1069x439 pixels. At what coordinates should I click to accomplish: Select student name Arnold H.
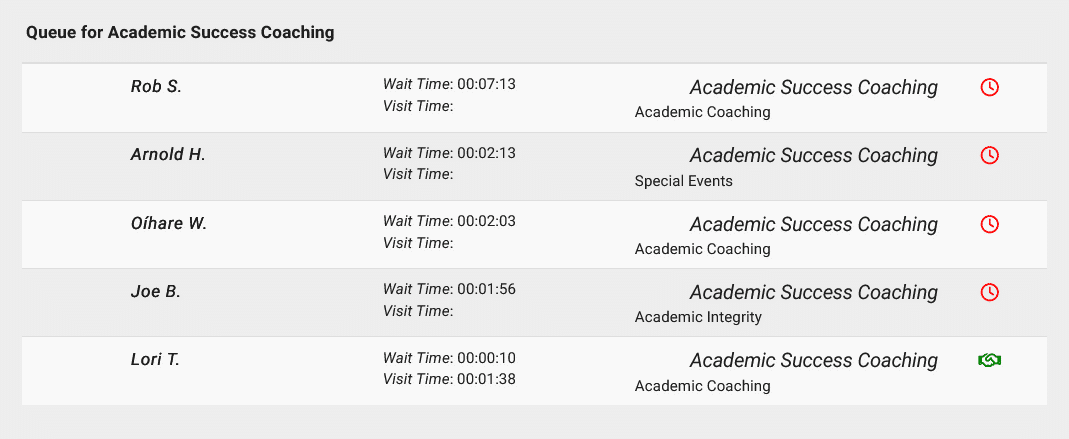click(168, 154)
